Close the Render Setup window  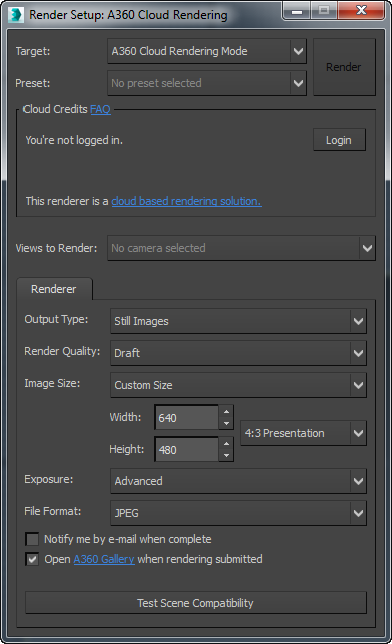point(361,10)
